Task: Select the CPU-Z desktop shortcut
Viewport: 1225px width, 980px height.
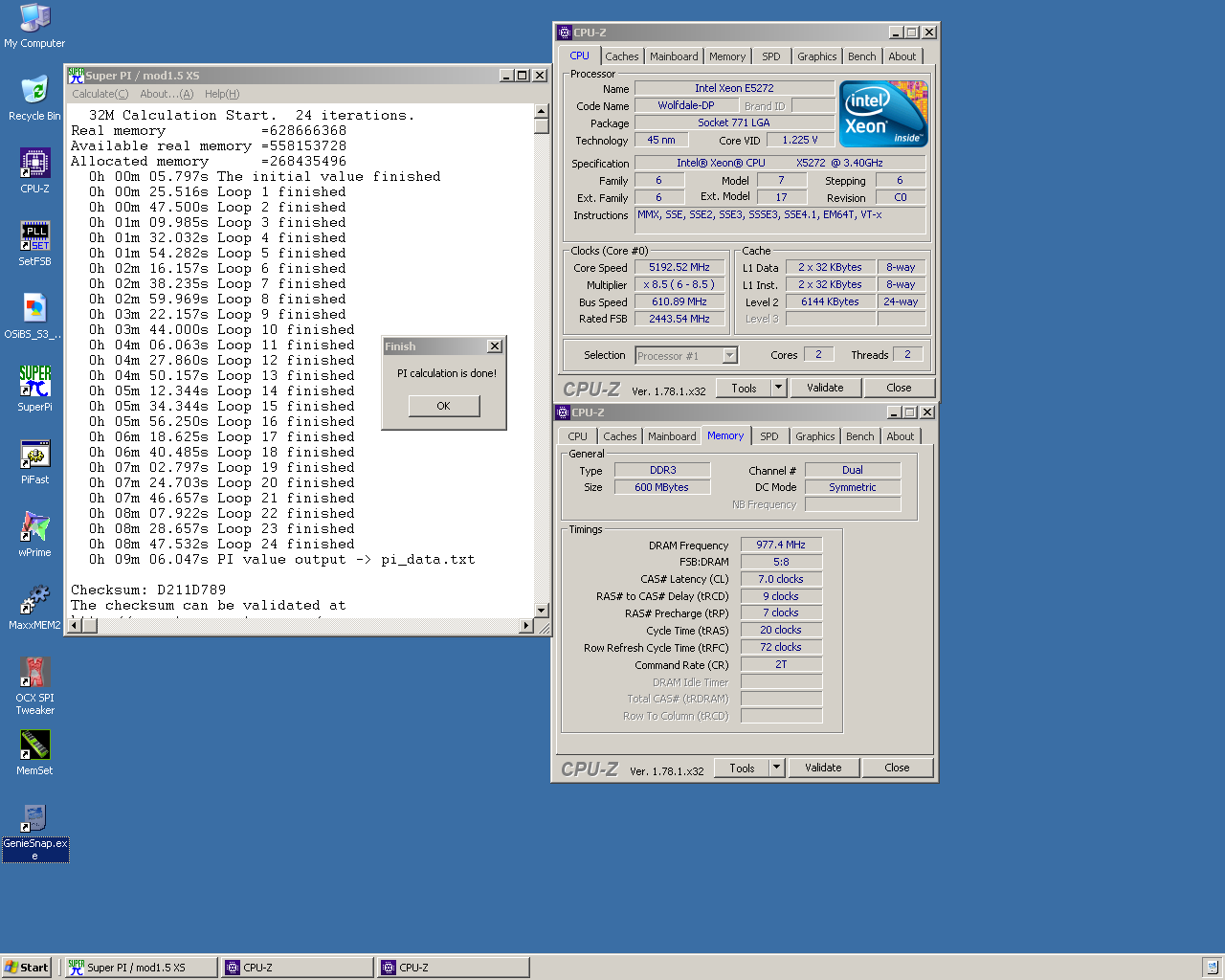Action: (34, 170)
